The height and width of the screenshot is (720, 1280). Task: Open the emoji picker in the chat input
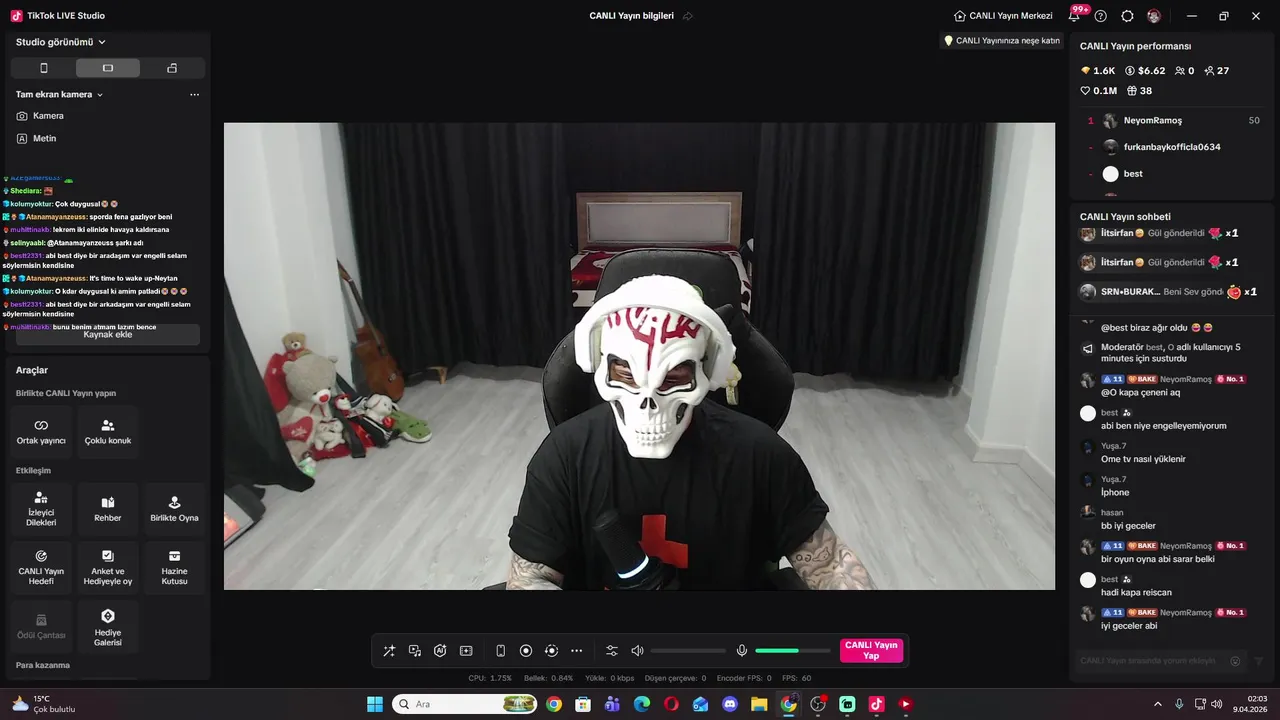click(1235, 661)
